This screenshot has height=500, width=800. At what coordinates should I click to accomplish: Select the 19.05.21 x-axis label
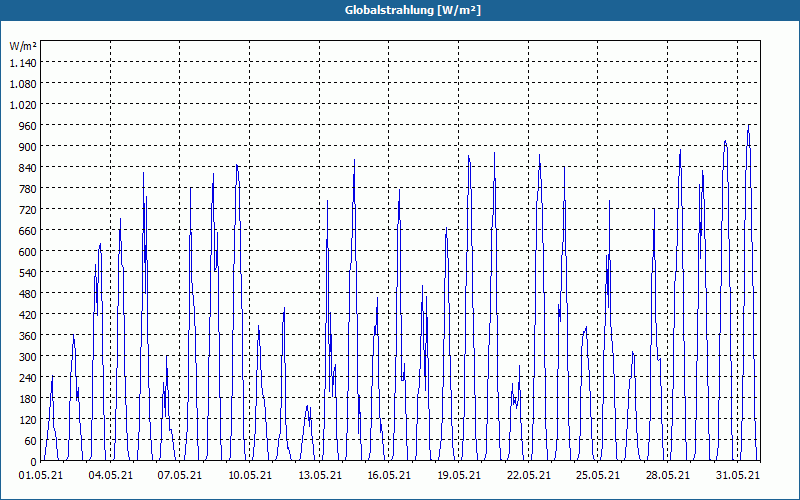coord(459,475)
